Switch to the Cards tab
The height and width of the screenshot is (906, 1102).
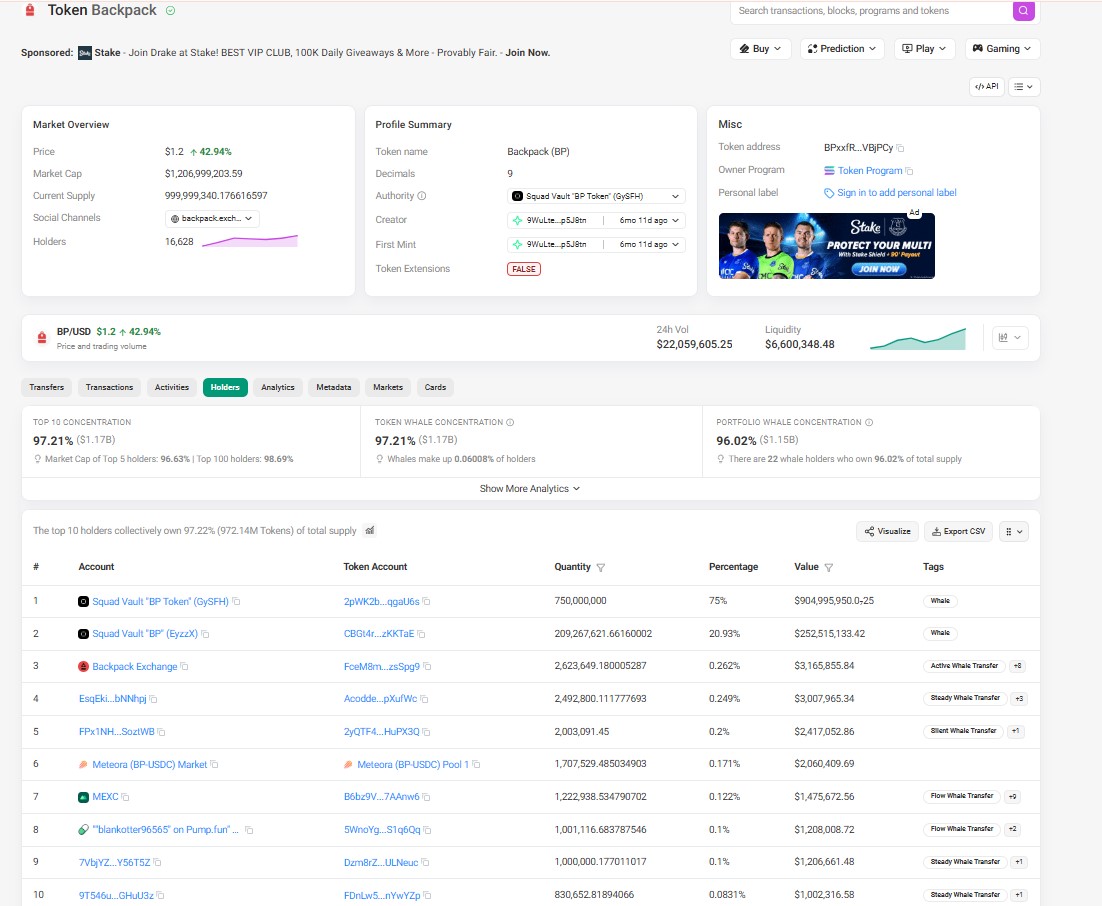click(x=435, y=387)
